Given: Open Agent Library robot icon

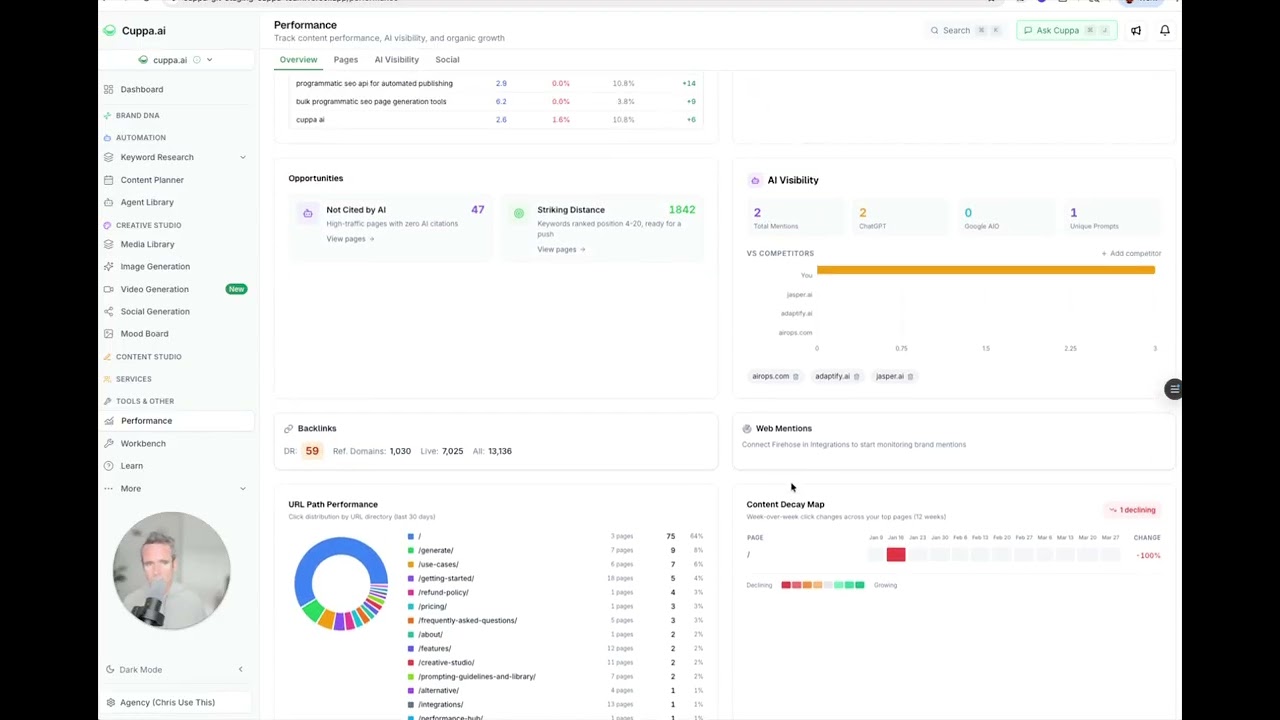Looking at the screenshot, I should (109, 202).
